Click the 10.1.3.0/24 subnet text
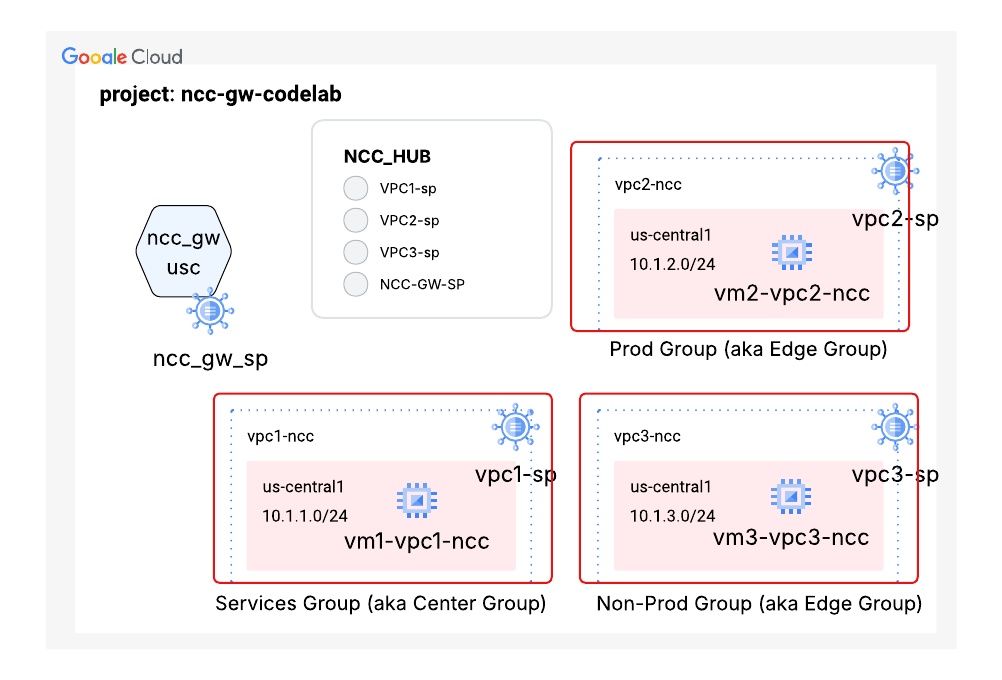Viewport: 1002px width, 680px height. (x=673, y=516)
